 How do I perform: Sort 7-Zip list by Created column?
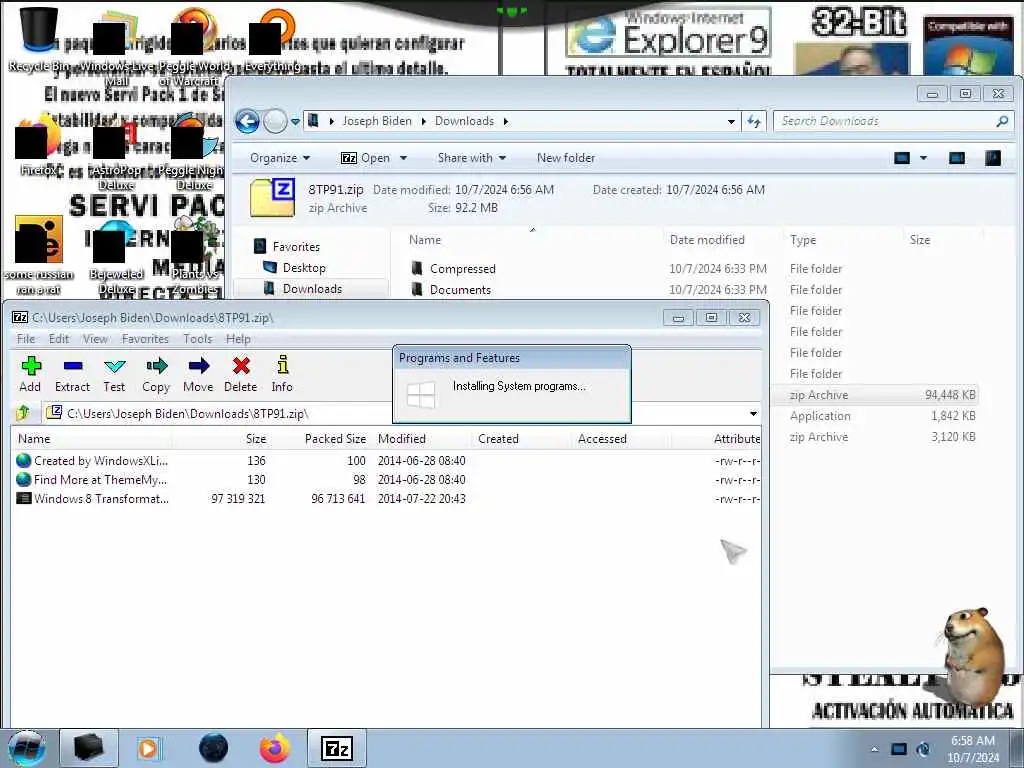pos(498,439)
